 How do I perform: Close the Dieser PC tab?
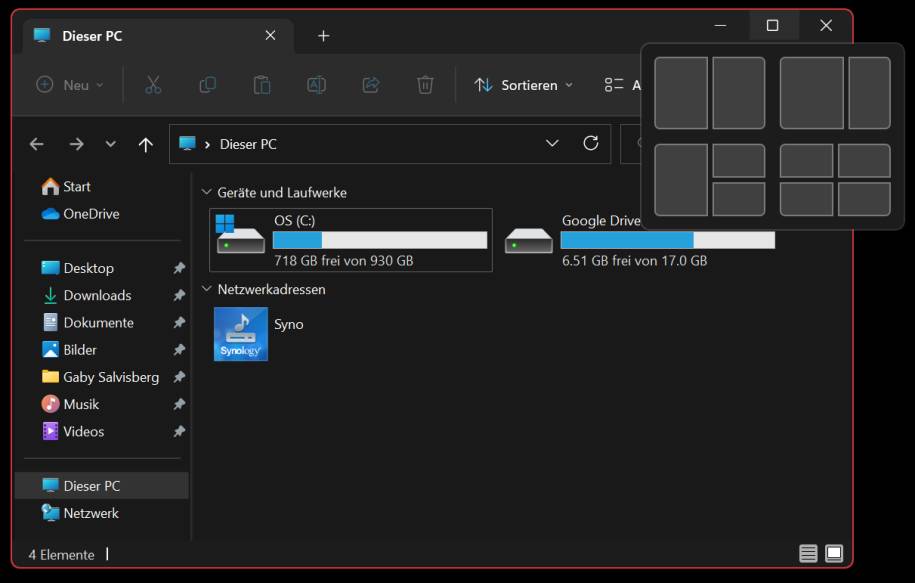pyautogui.click(x=270, y=36)
